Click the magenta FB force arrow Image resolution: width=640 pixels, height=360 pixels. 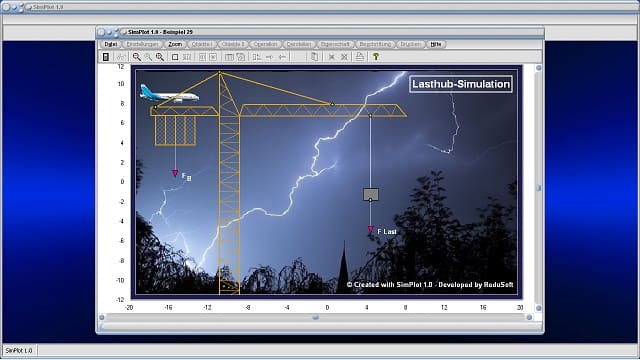(x=175, y=173)
